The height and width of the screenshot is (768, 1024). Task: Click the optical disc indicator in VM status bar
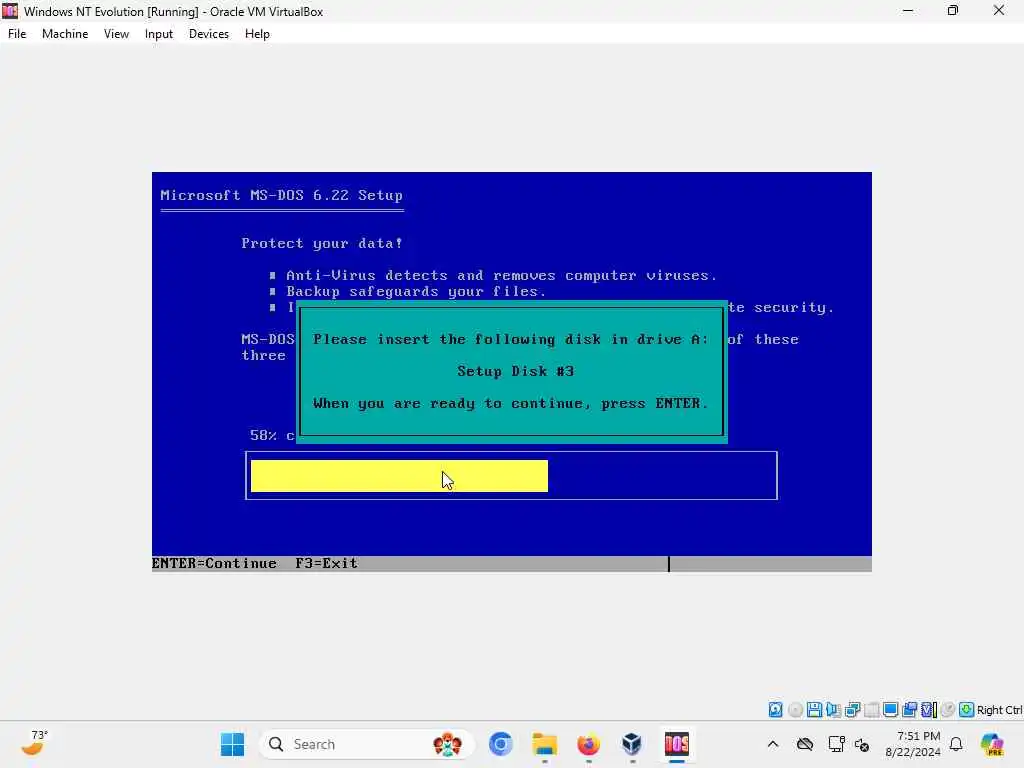pos(795,710)
